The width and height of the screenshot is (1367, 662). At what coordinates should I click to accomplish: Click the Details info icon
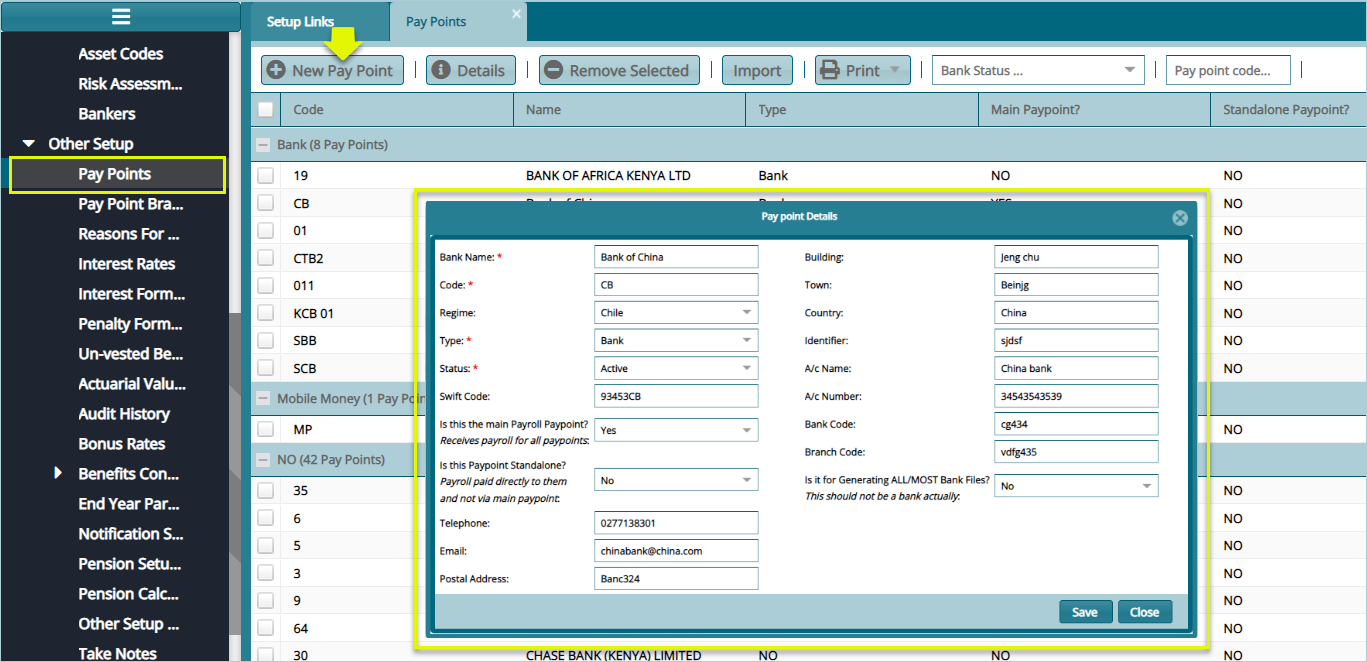[x=440, y=70]
